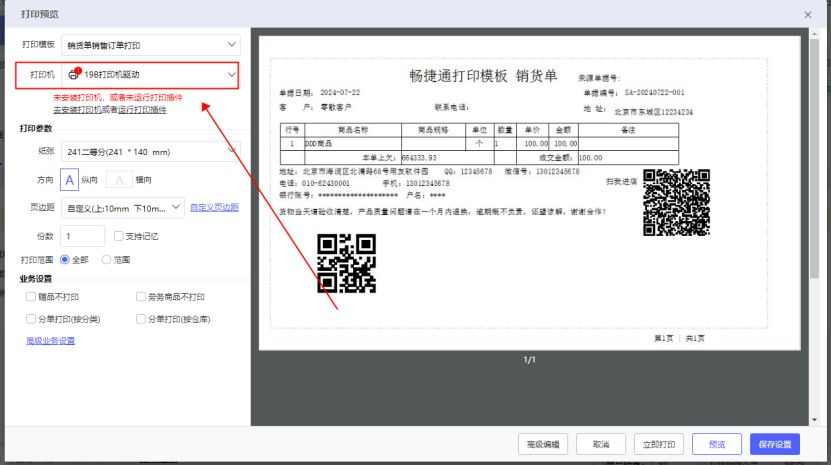The width and height of the screenshot is (831, 465).
Task: Expand the 打印机 printer dropdown
Action: pos(151,74)
